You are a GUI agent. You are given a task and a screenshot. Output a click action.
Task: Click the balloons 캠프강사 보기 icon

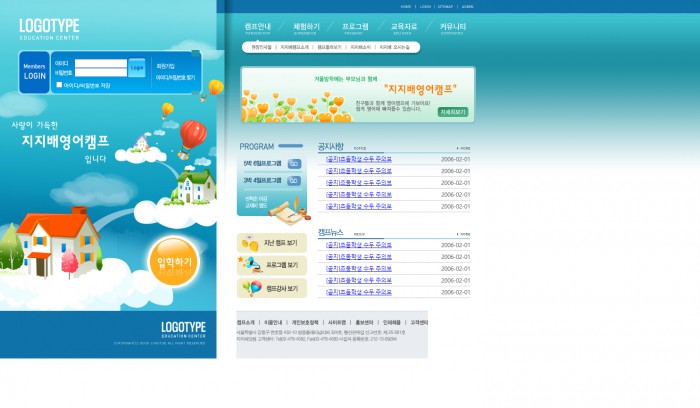pos(250,289)
